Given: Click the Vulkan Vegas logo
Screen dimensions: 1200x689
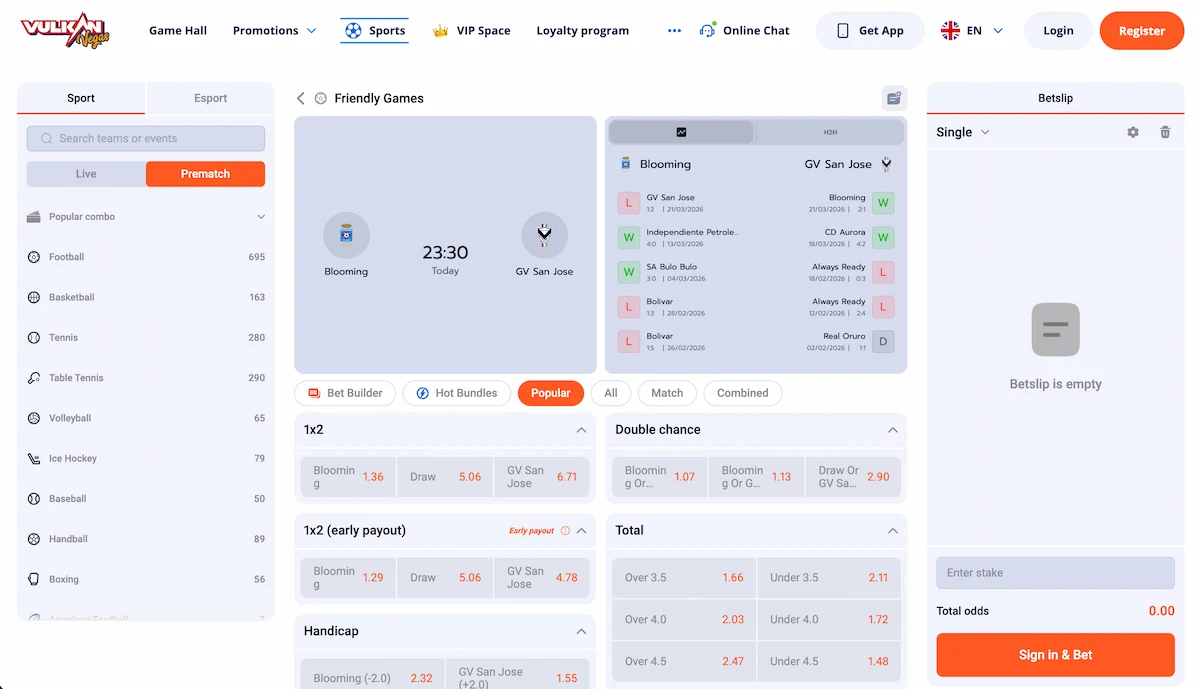Looking at the screenshot, I should coord(65,30).
